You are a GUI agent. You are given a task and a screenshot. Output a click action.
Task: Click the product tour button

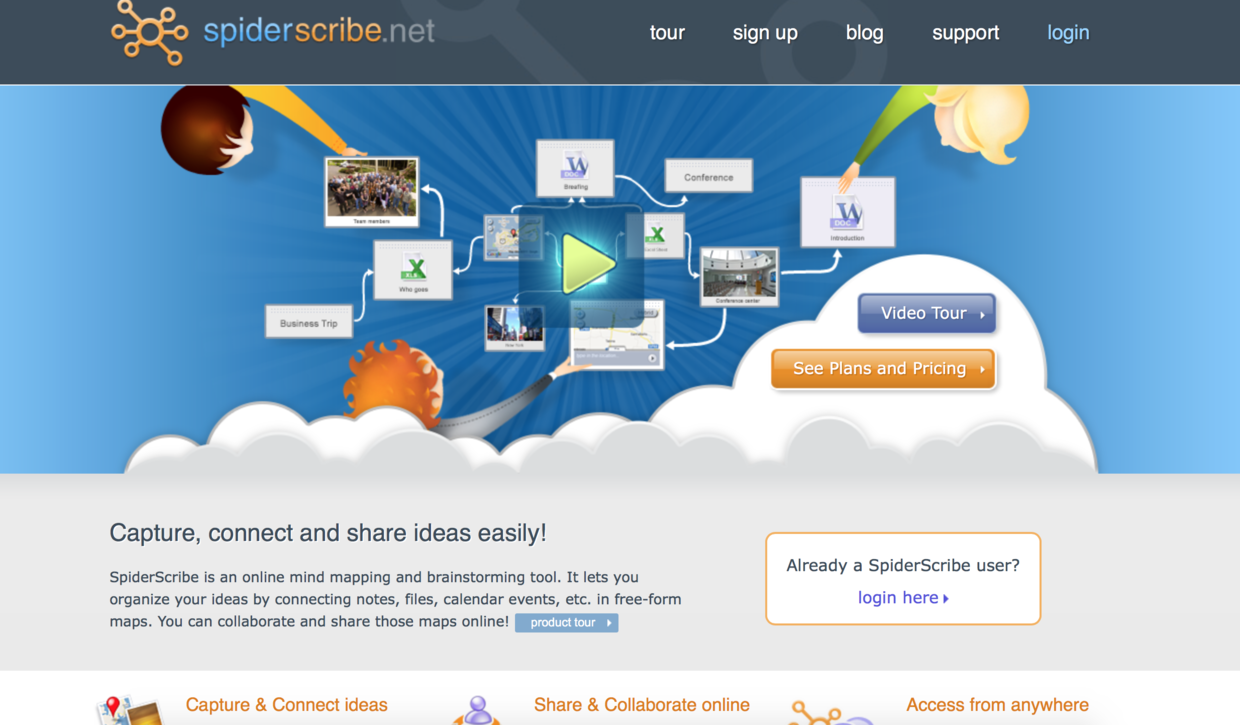(567, 623)
